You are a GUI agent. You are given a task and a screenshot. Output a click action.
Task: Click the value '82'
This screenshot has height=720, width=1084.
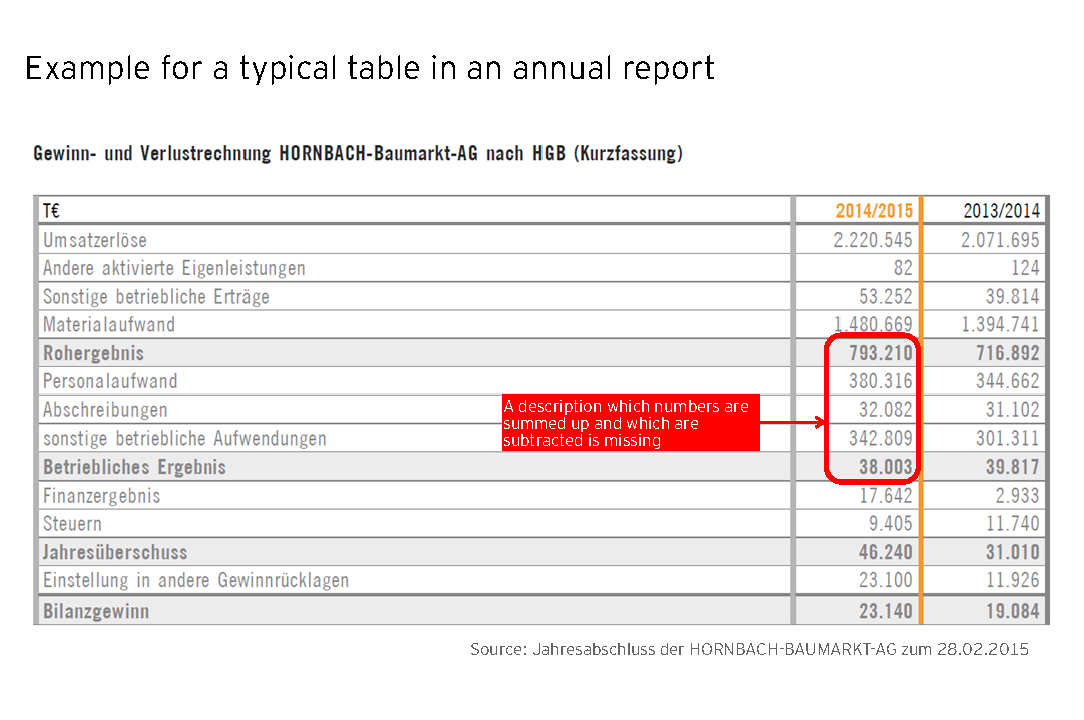[903, 268]
